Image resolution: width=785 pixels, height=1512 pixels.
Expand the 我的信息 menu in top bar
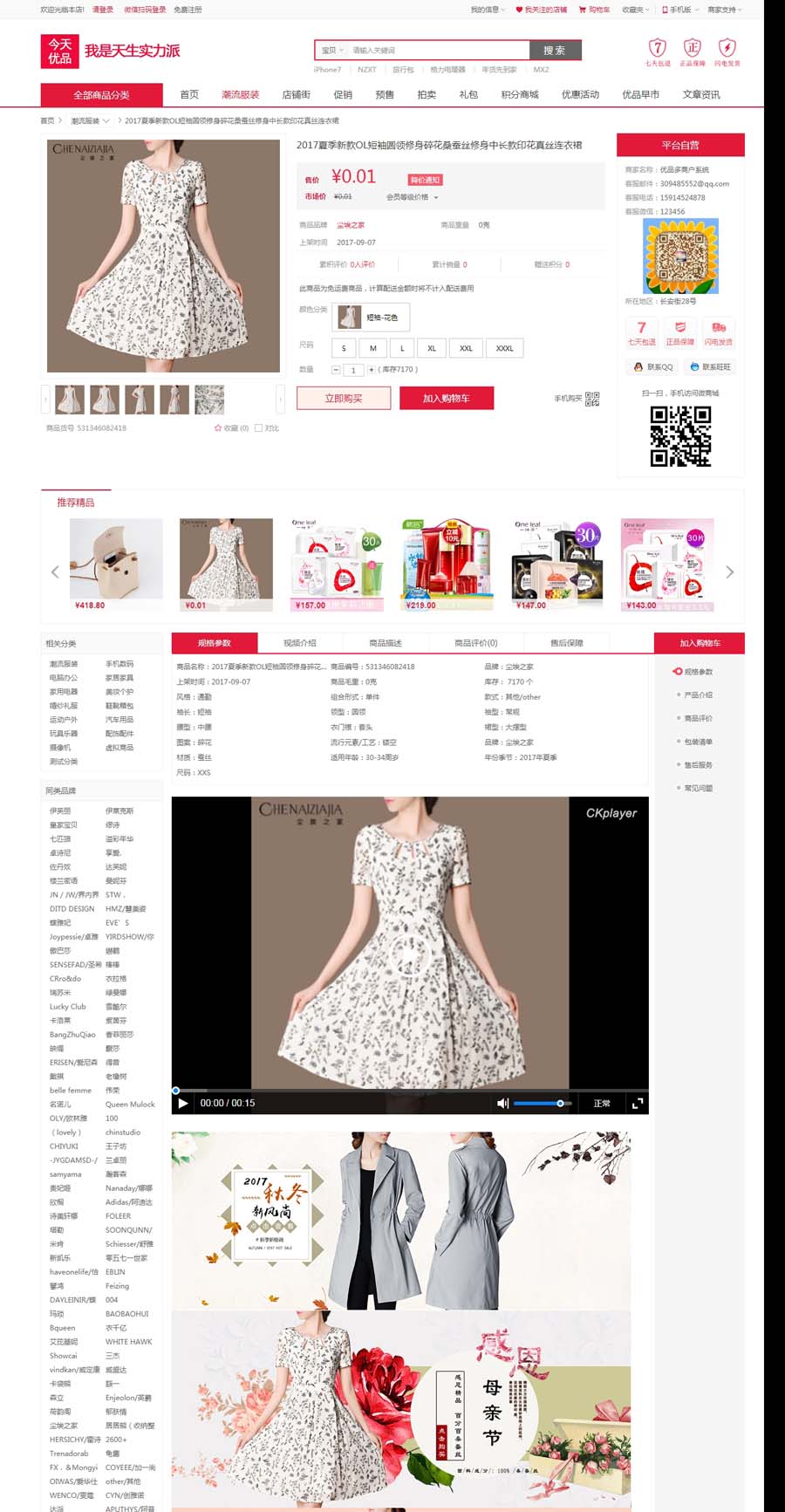[x=488, y=10]
